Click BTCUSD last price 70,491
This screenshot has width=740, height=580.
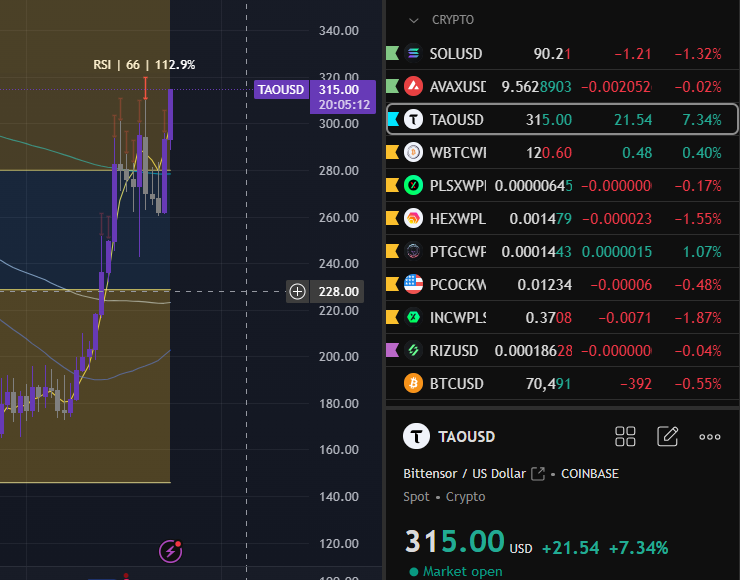548,384
